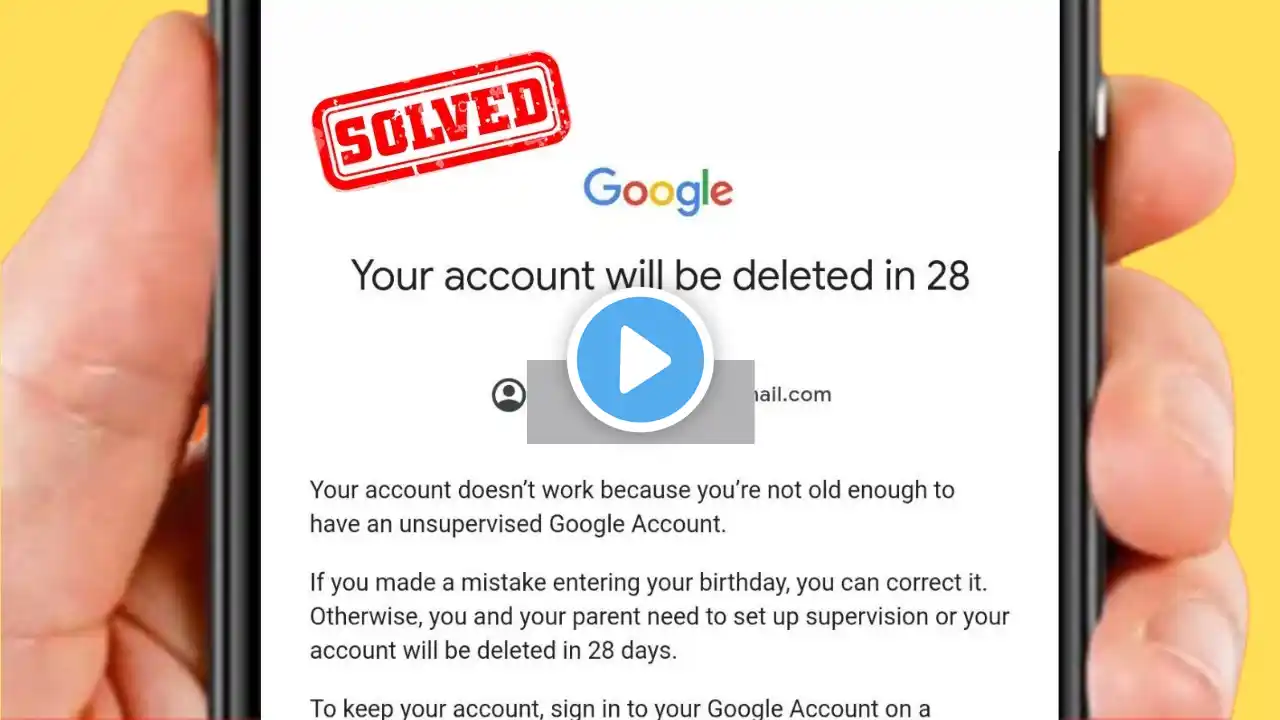This screenshot has height=720, width=1280.
Task: Select the account avatar icon beside the email
Action: point(509,395)
